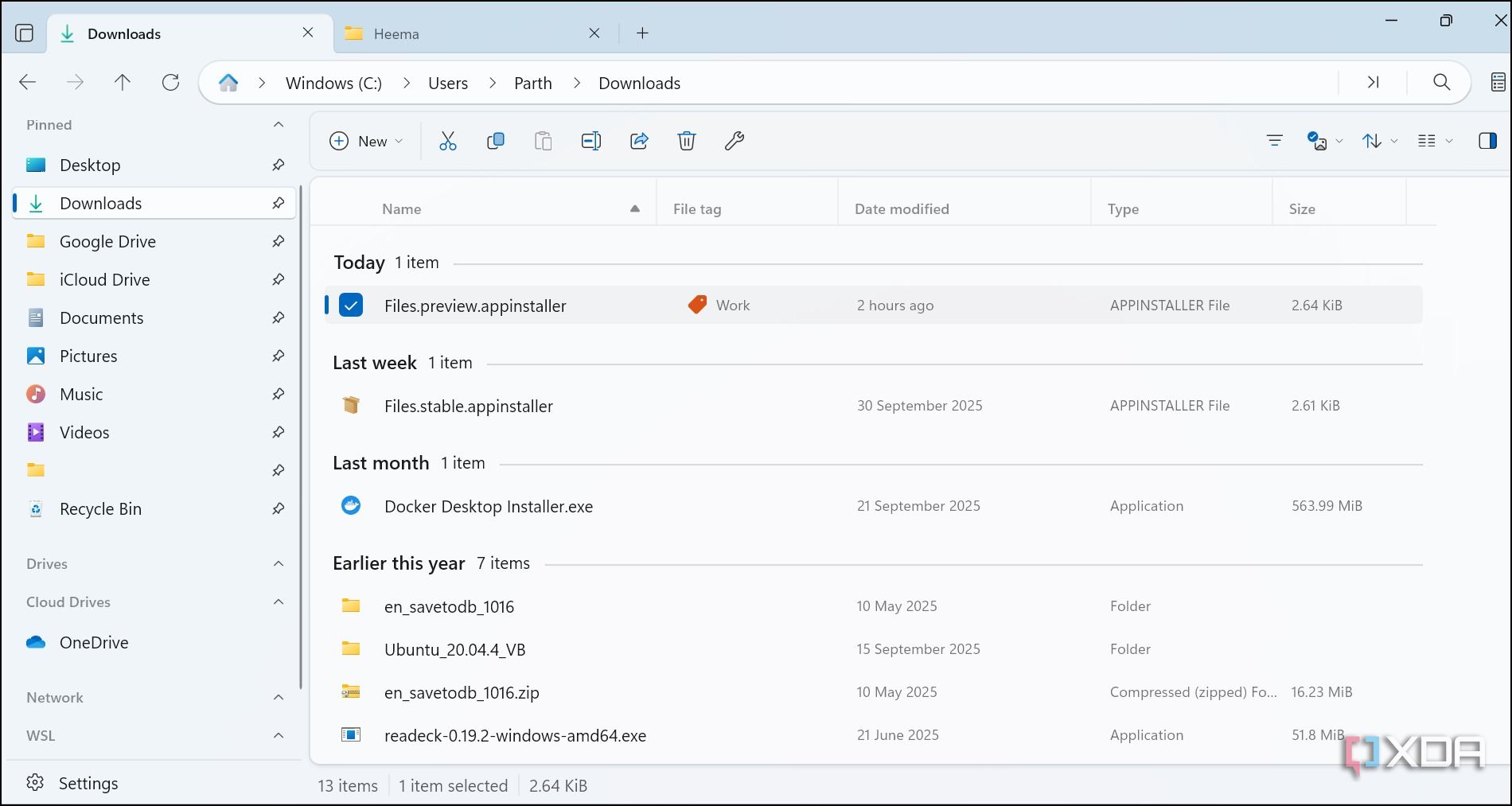Click the Home icon in address bar

228,83
